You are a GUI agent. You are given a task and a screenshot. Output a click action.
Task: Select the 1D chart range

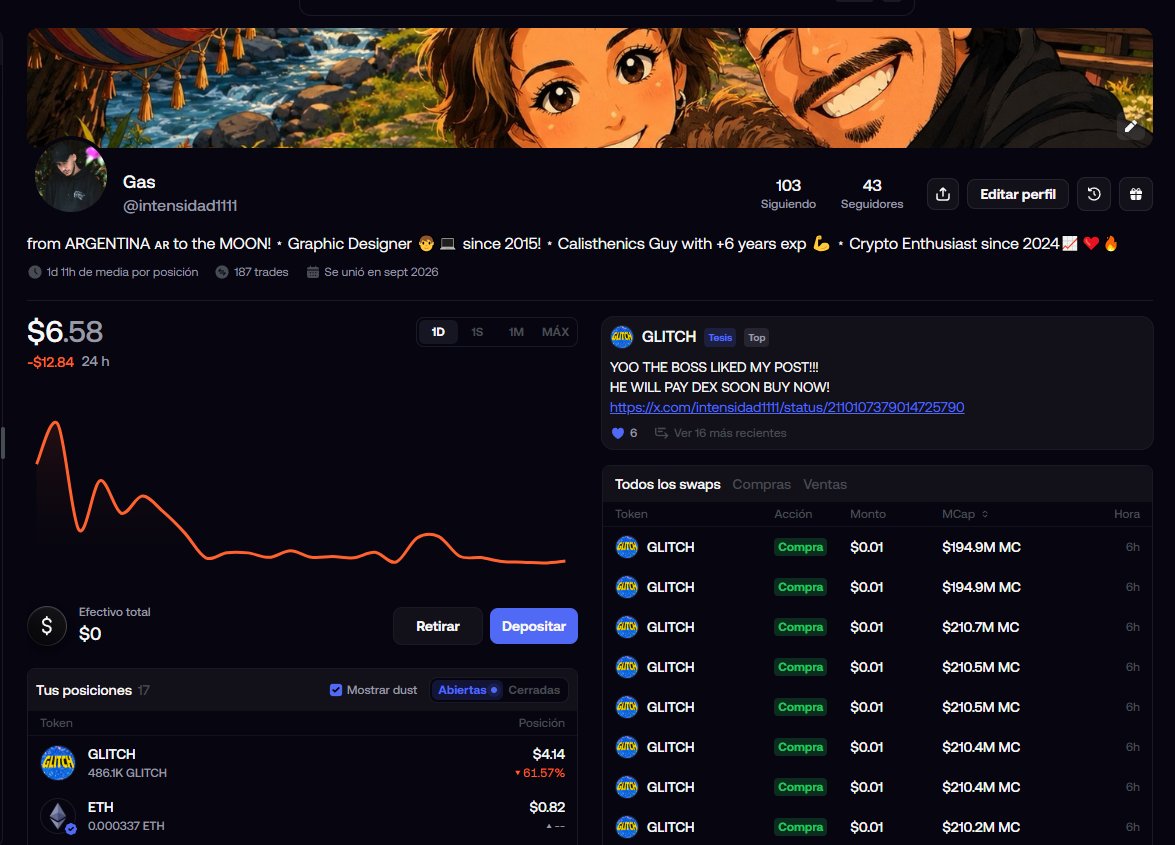click(x=438, y=332)
